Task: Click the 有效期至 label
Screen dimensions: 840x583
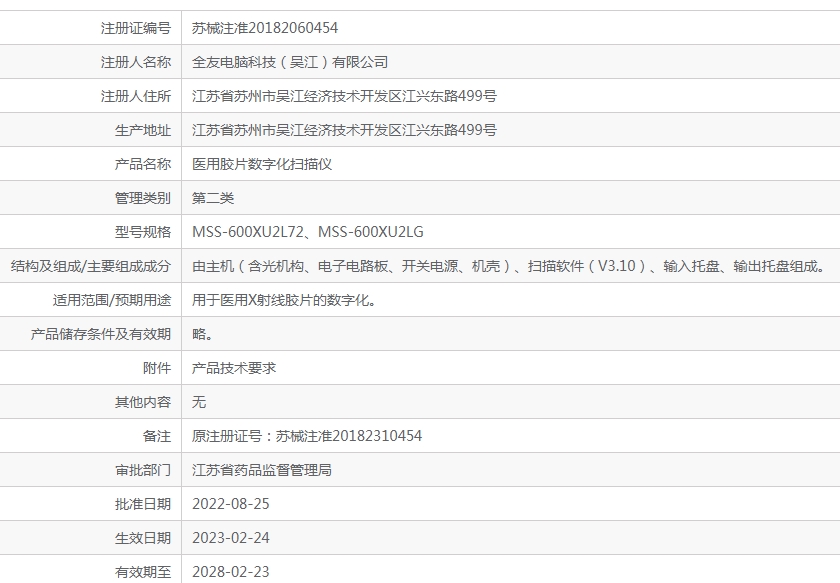Action: pos(143,572)
